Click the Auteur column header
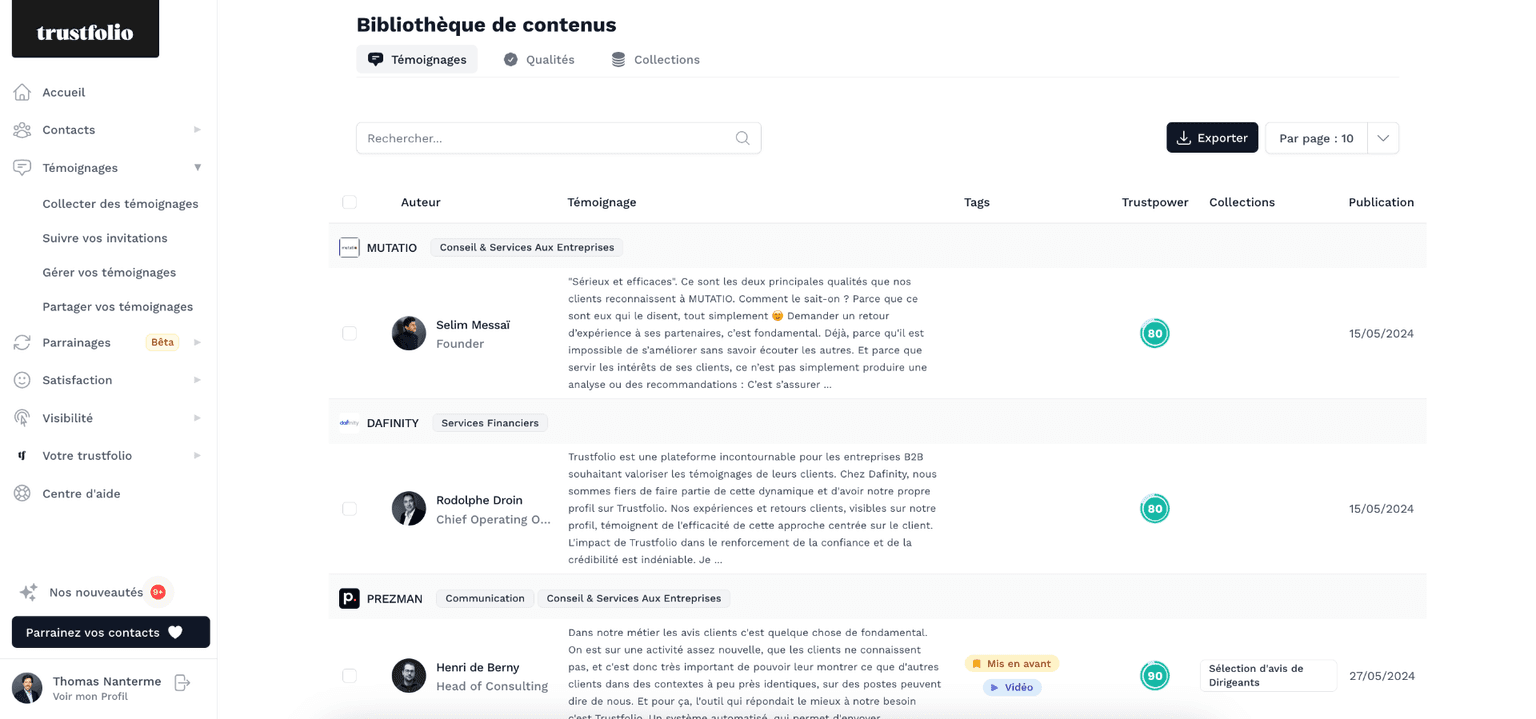1536x719 pixels. (x=421, y=202)
